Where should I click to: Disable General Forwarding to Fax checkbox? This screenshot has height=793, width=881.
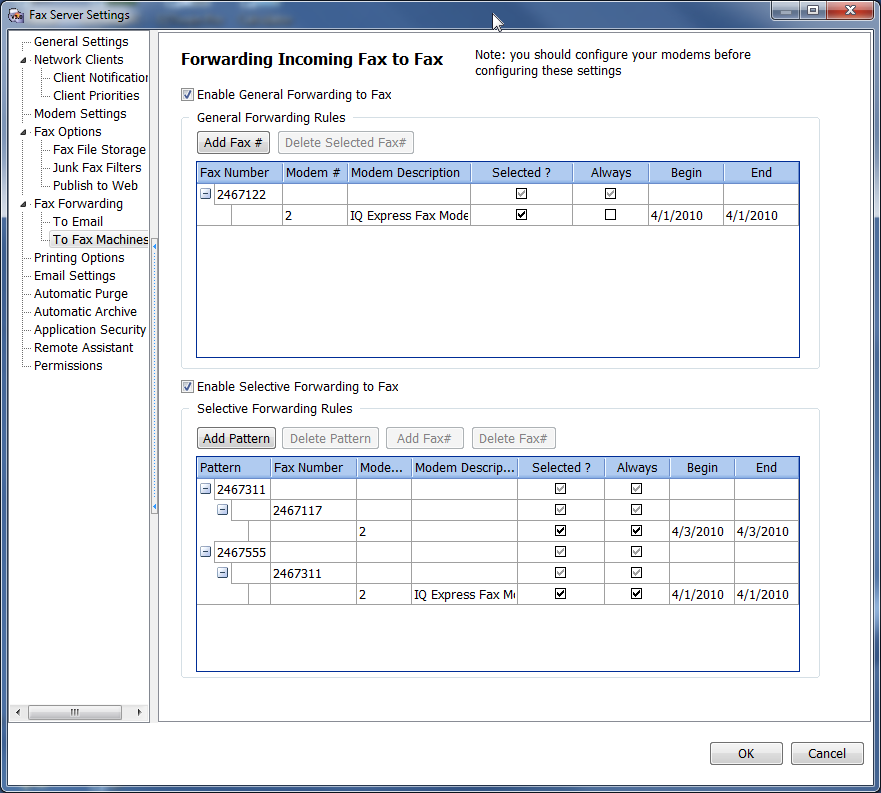187,95
